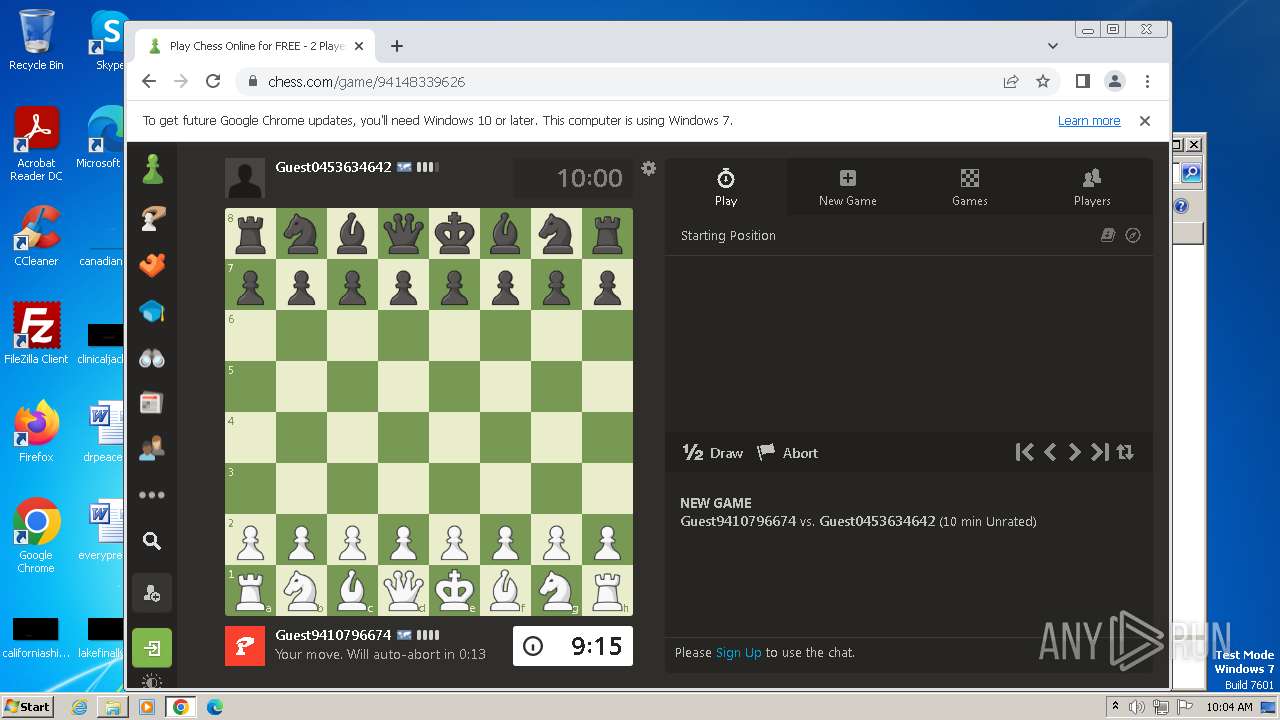Click the sidebar sign-up user icon
The image size is (1280, 720).
click(x=152, y=594)
